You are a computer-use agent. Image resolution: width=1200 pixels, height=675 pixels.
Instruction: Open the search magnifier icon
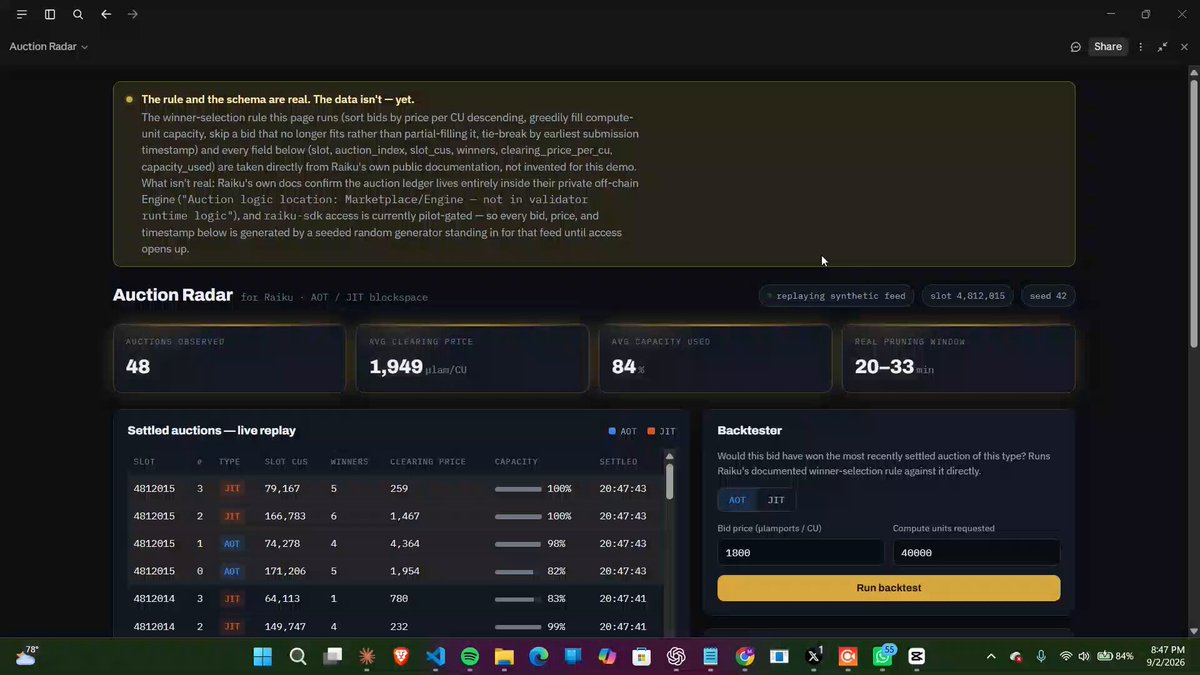(x=78, y=15)
